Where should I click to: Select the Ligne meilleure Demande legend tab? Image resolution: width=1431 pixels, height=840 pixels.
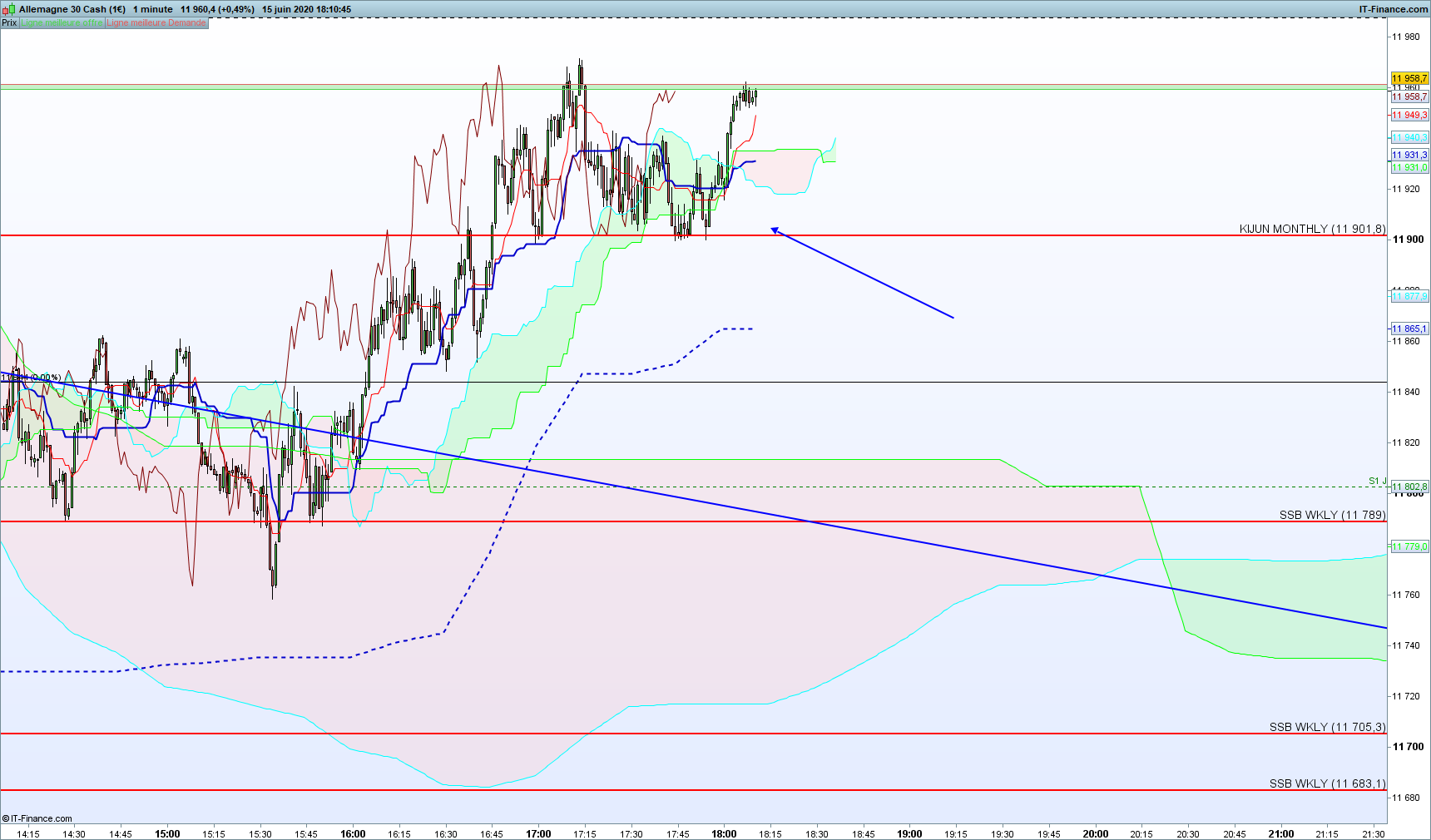[x=156, y=22]
